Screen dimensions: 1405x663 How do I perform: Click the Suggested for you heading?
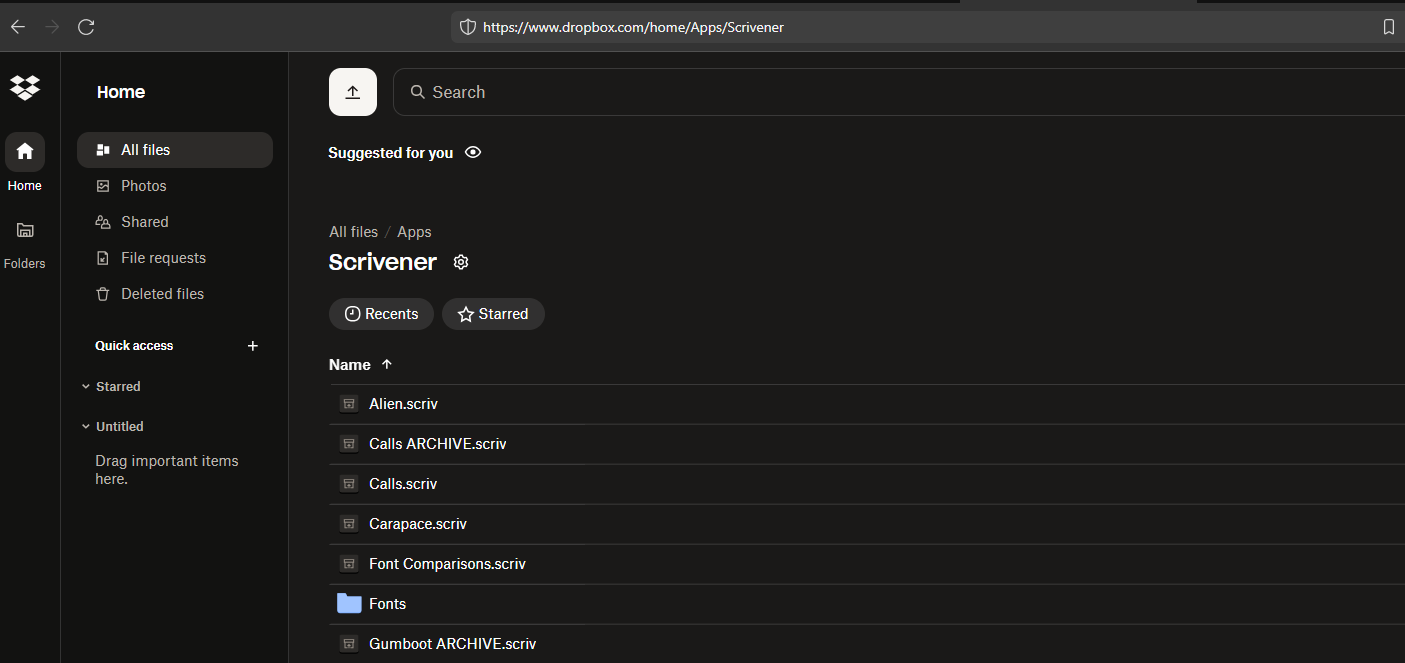coord(391,153)
